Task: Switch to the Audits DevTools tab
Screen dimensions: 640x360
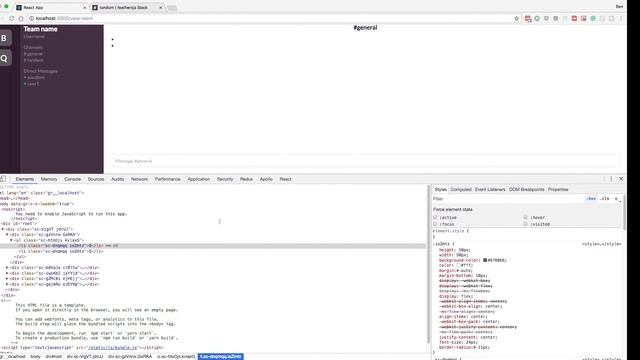Action: coord(118,179)
